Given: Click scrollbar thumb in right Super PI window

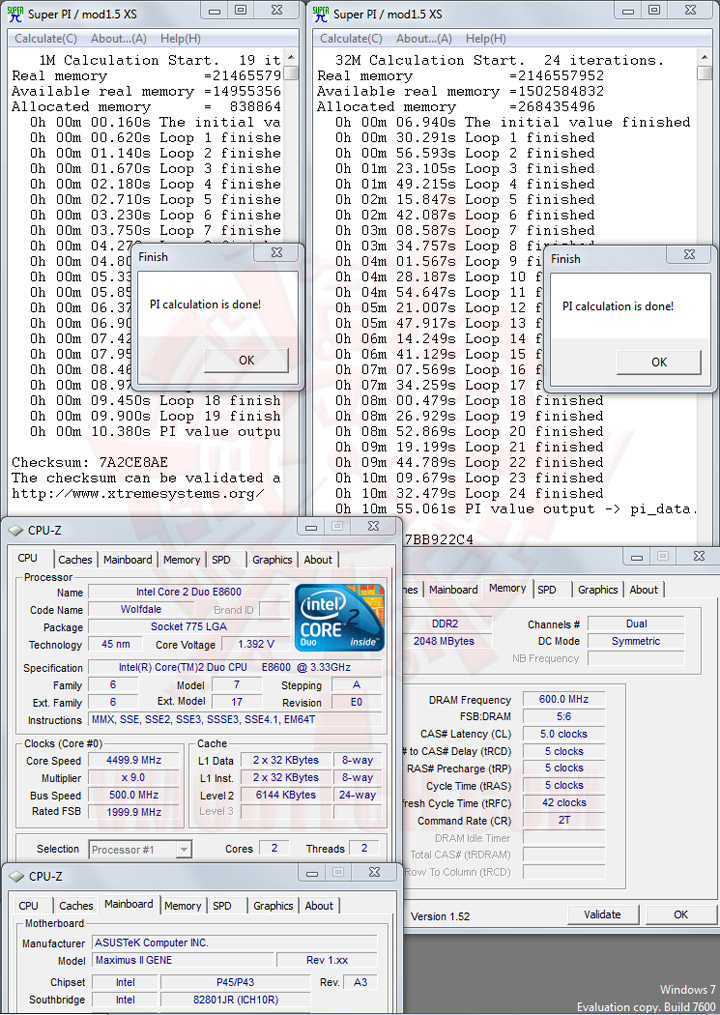Looking at the screenshot, I should coord(704,72).
